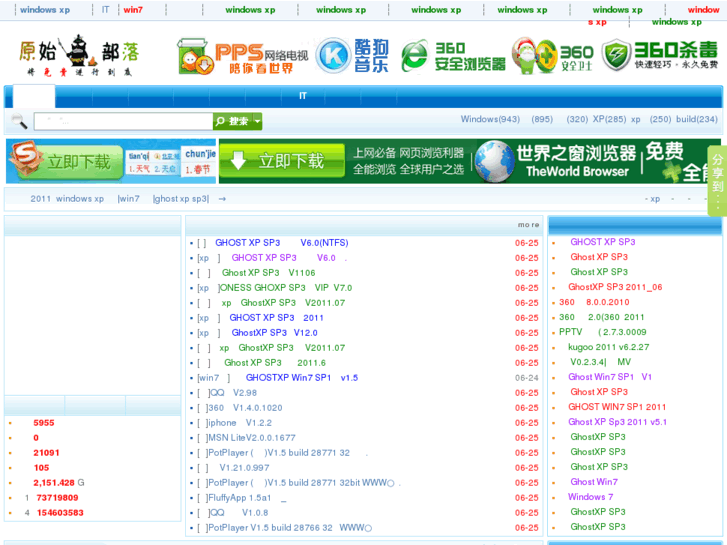Screen dimensions: 727x545
Task: Click the 2,151.428 G statistic
Action: 59,482
